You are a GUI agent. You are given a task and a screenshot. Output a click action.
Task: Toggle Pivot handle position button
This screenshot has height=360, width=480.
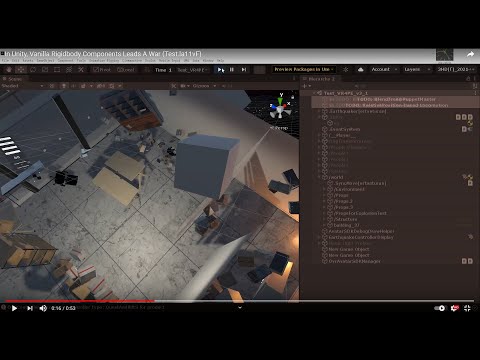[x=102, y=69]
